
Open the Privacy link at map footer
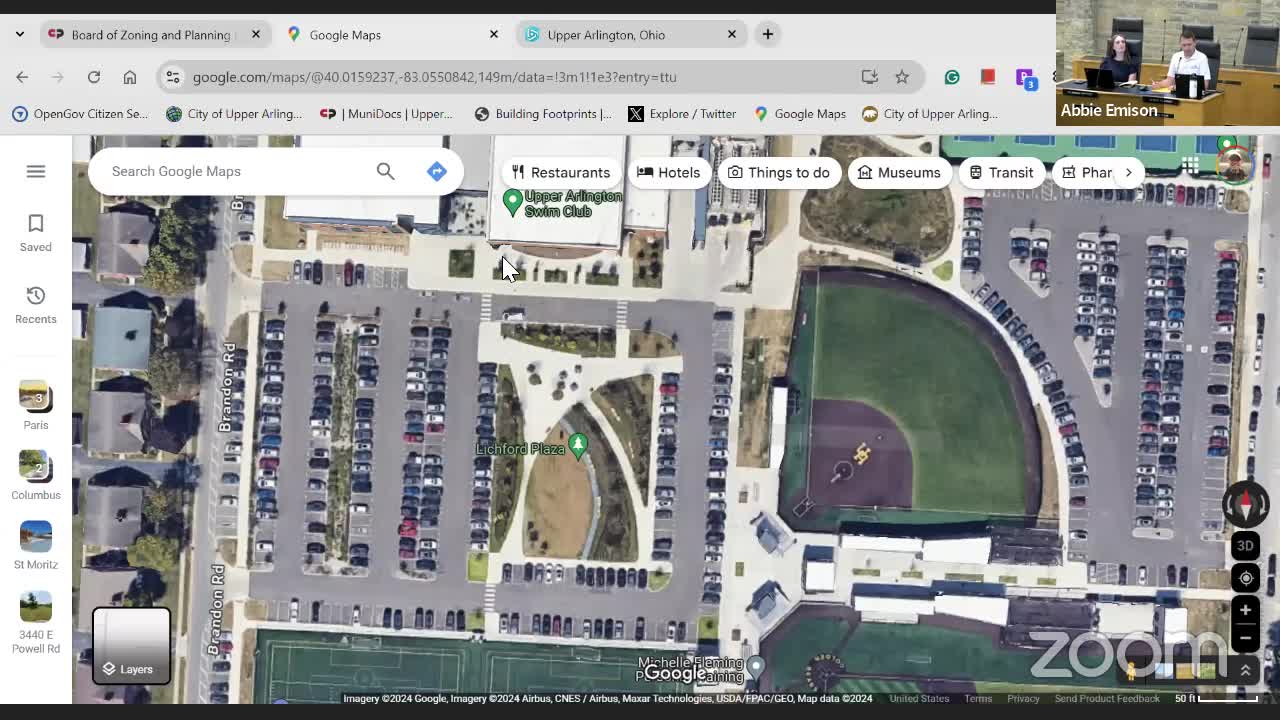[1023, 699]
